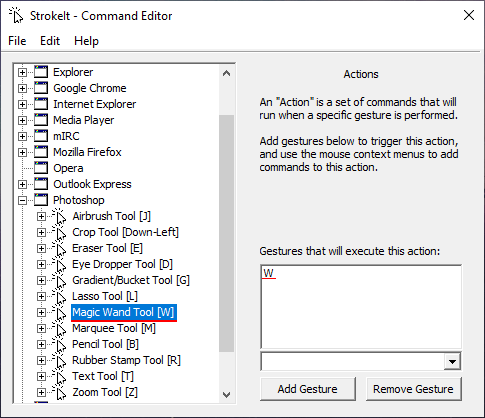Screen dimensions: 485x418
Task: Click inside the gesture combo box field
Action: [353, 361]
